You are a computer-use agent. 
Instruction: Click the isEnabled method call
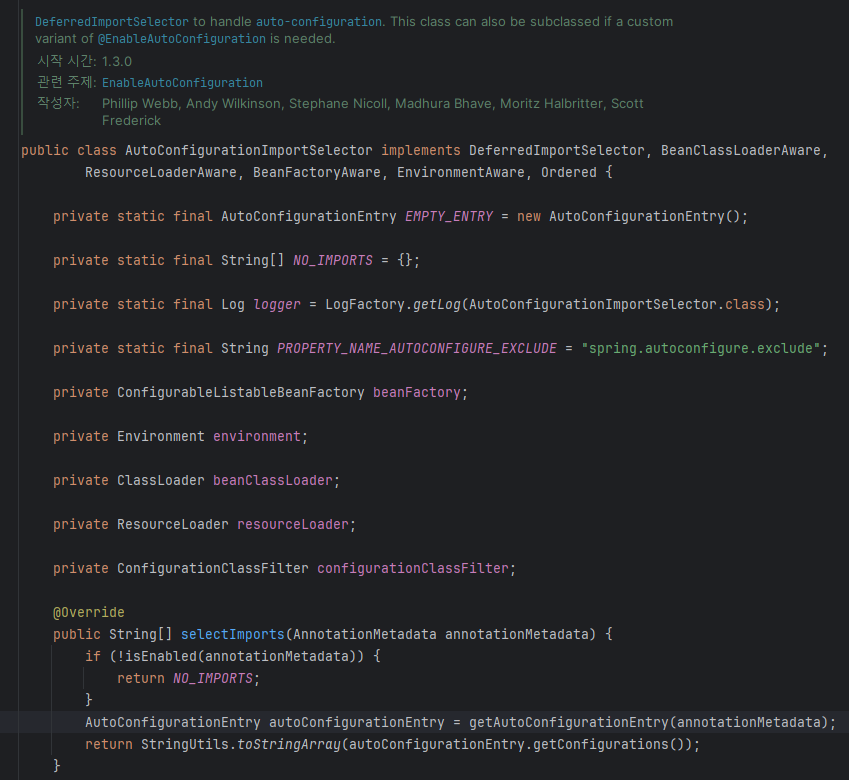click(x=160, y=657)
